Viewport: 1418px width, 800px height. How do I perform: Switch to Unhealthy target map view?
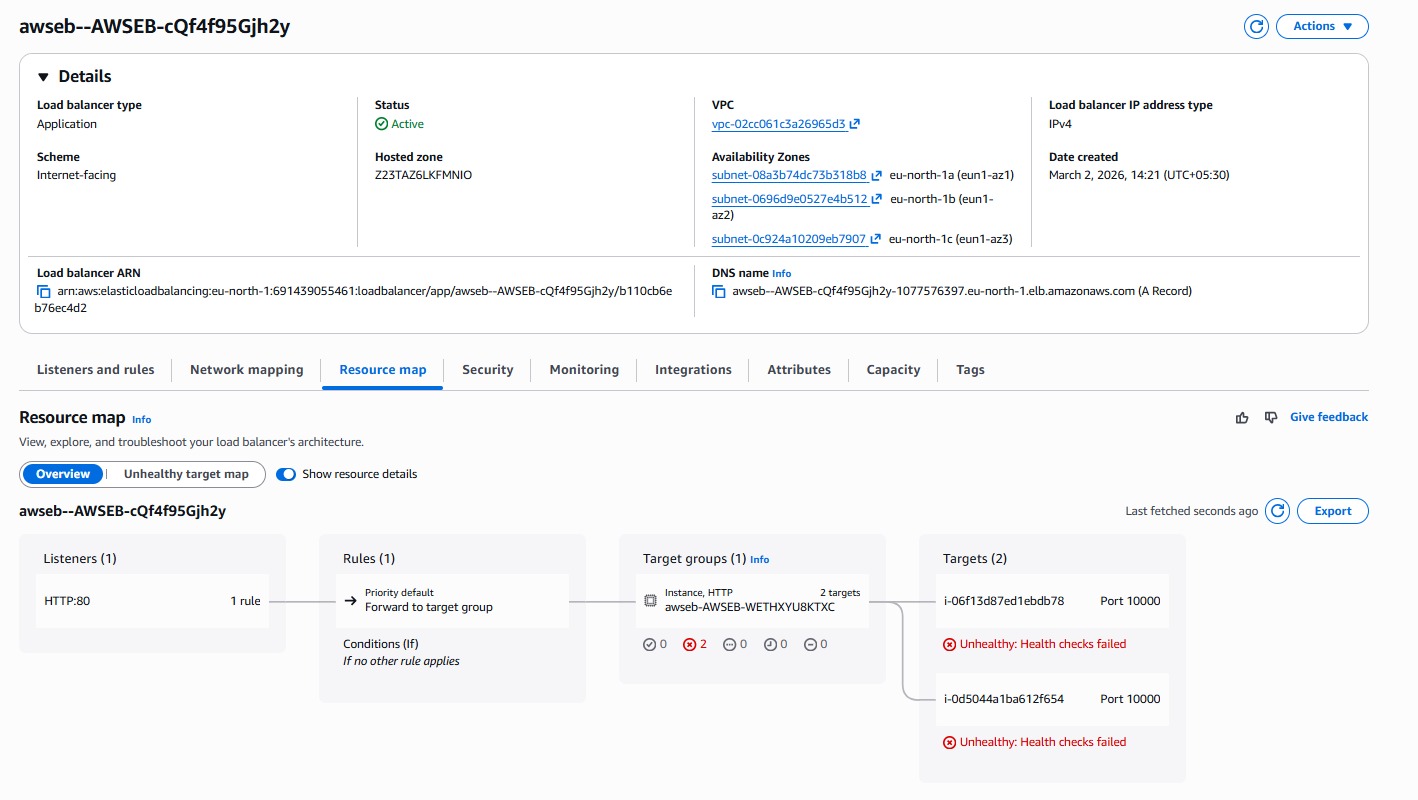coord(186,474)
